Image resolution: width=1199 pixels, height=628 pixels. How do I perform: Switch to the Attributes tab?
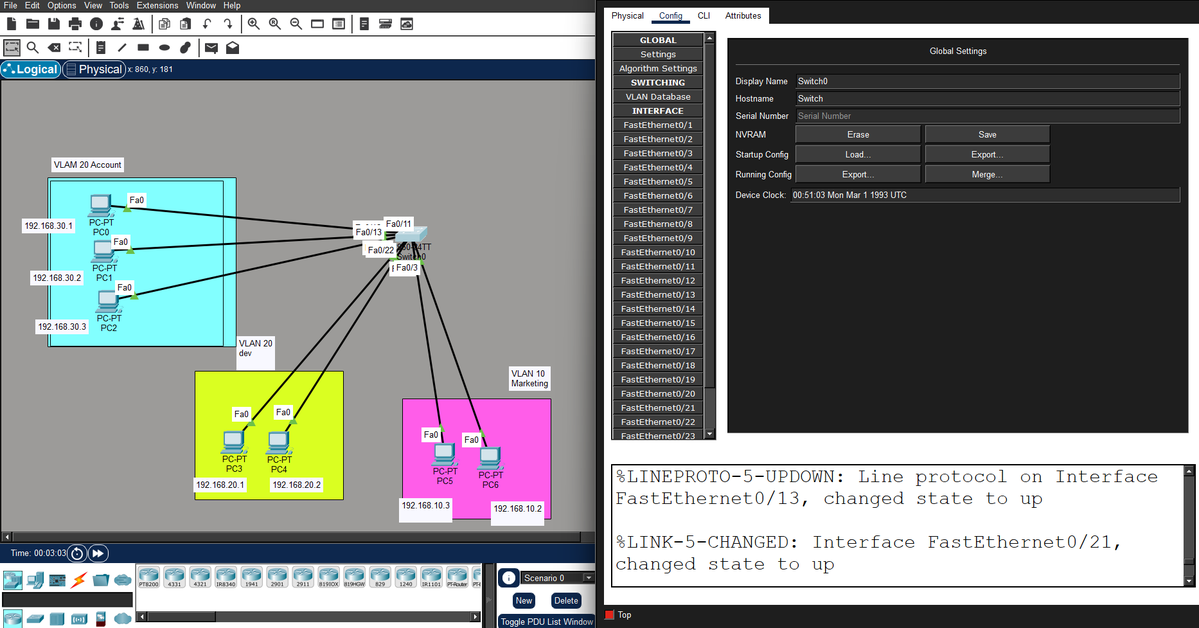[743, 15]
